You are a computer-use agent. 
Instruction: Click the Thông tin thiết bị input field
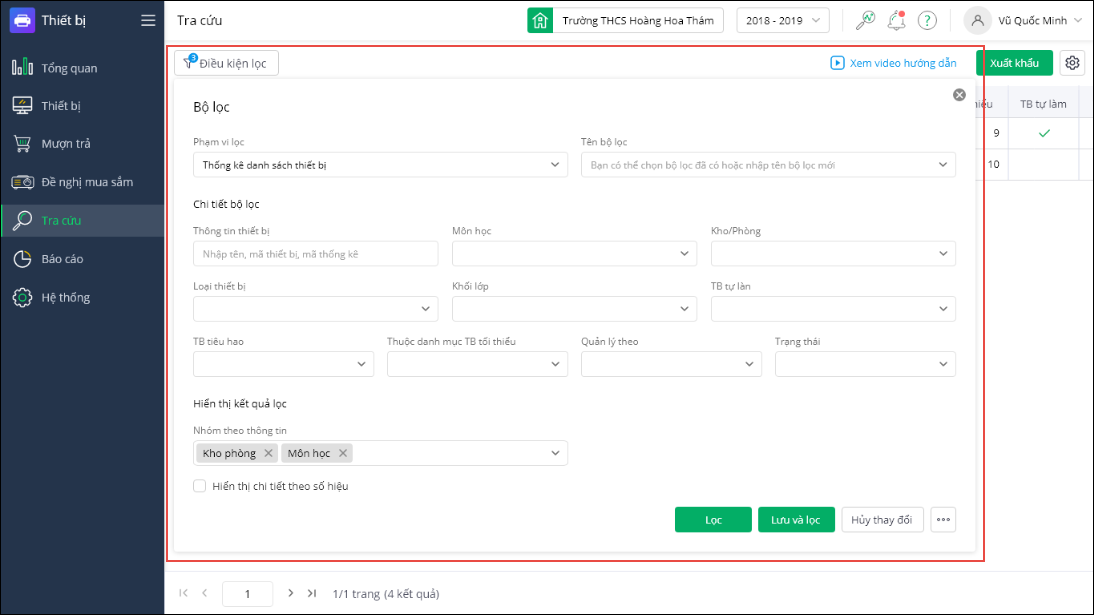[x=315, y=254]
